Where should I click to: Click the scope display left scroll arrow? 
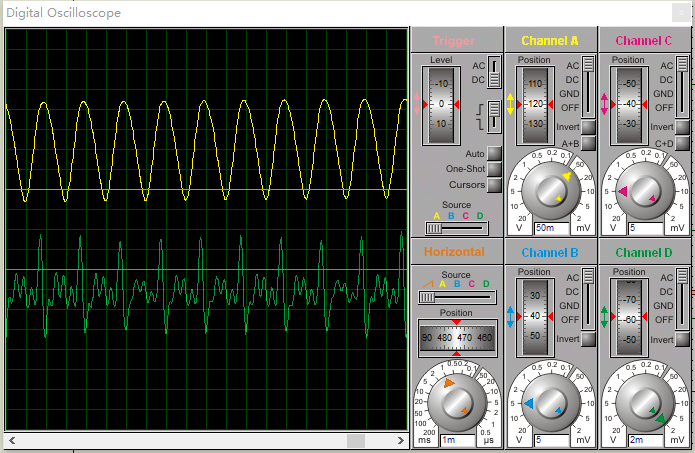pos(12,440)
